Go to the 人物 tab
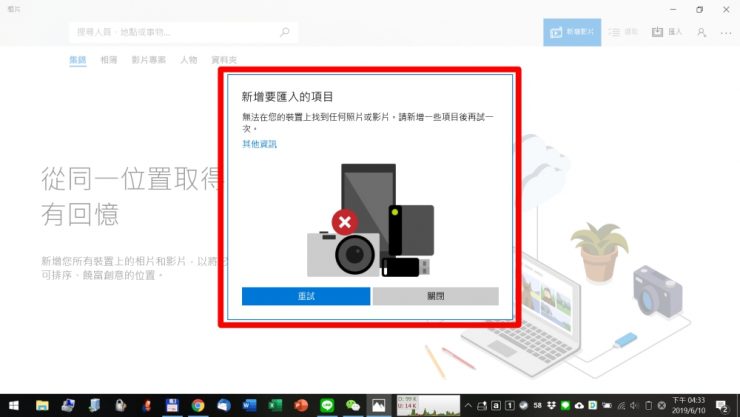 point(188,60)
